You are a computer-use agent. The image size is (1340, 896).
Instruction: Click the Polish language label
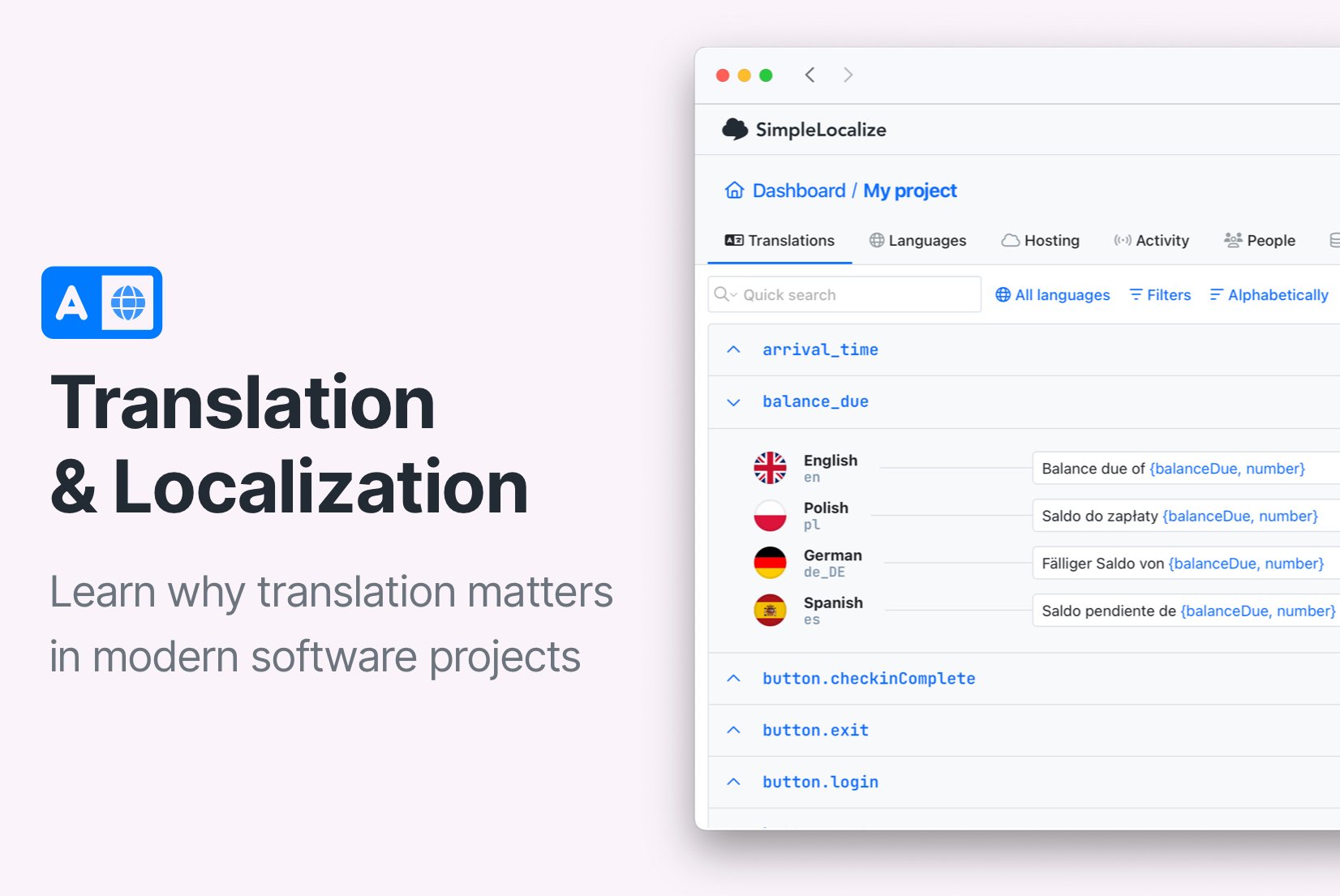[x=826, y=508]
